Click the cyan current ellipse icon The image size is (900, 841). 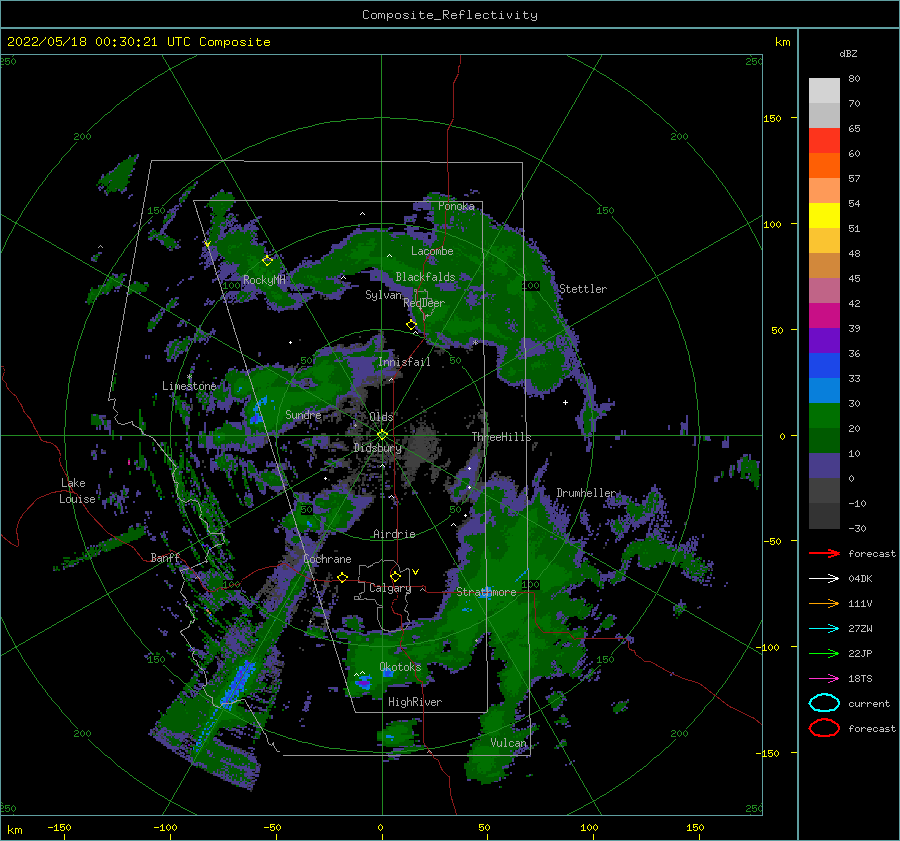click(x=824, y=703)
